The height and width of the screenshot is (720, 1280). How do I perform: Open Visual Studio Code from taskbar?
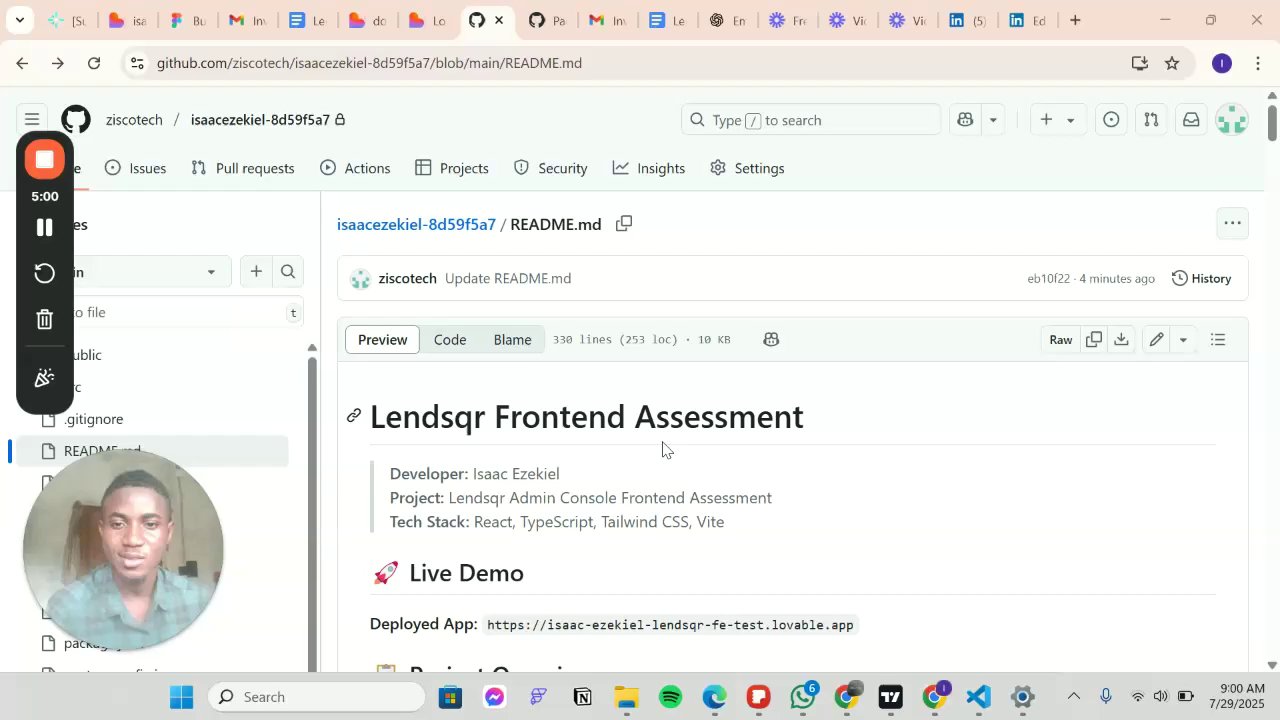coord(979,697)
